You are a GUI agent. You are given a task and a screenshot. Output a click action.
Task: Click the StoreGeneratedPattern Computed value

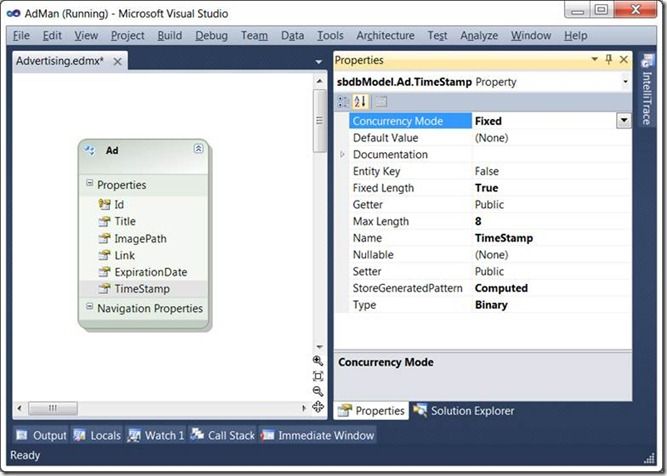click(501, 288)
